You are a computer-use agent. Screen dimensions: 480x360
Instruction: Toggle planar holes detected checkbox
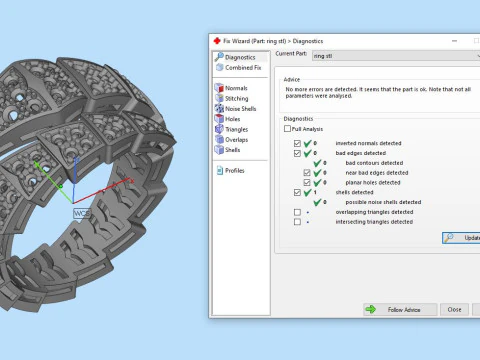tap(307, 183)
